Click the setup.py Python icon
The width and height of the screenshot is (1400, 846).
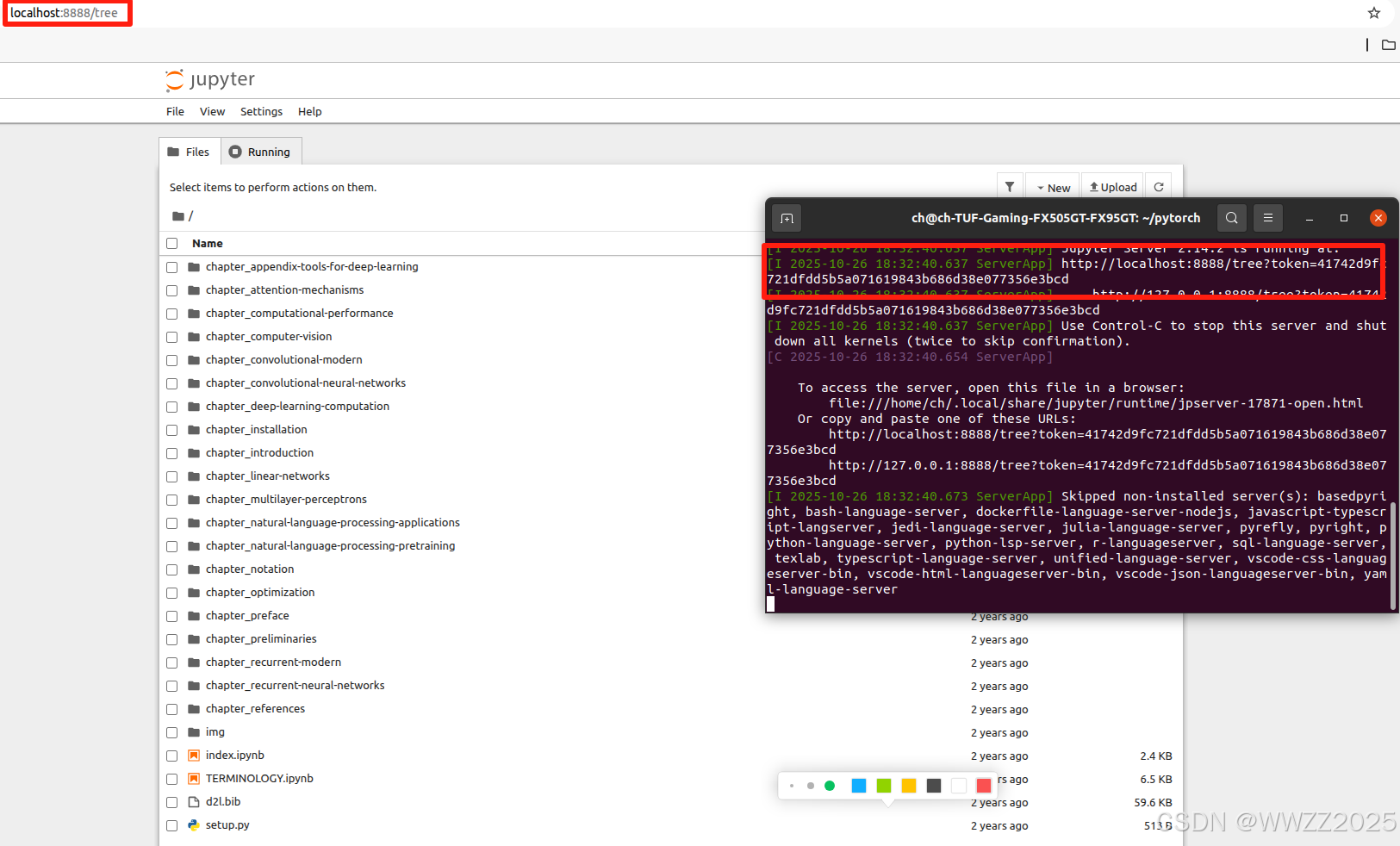point(194,825)
